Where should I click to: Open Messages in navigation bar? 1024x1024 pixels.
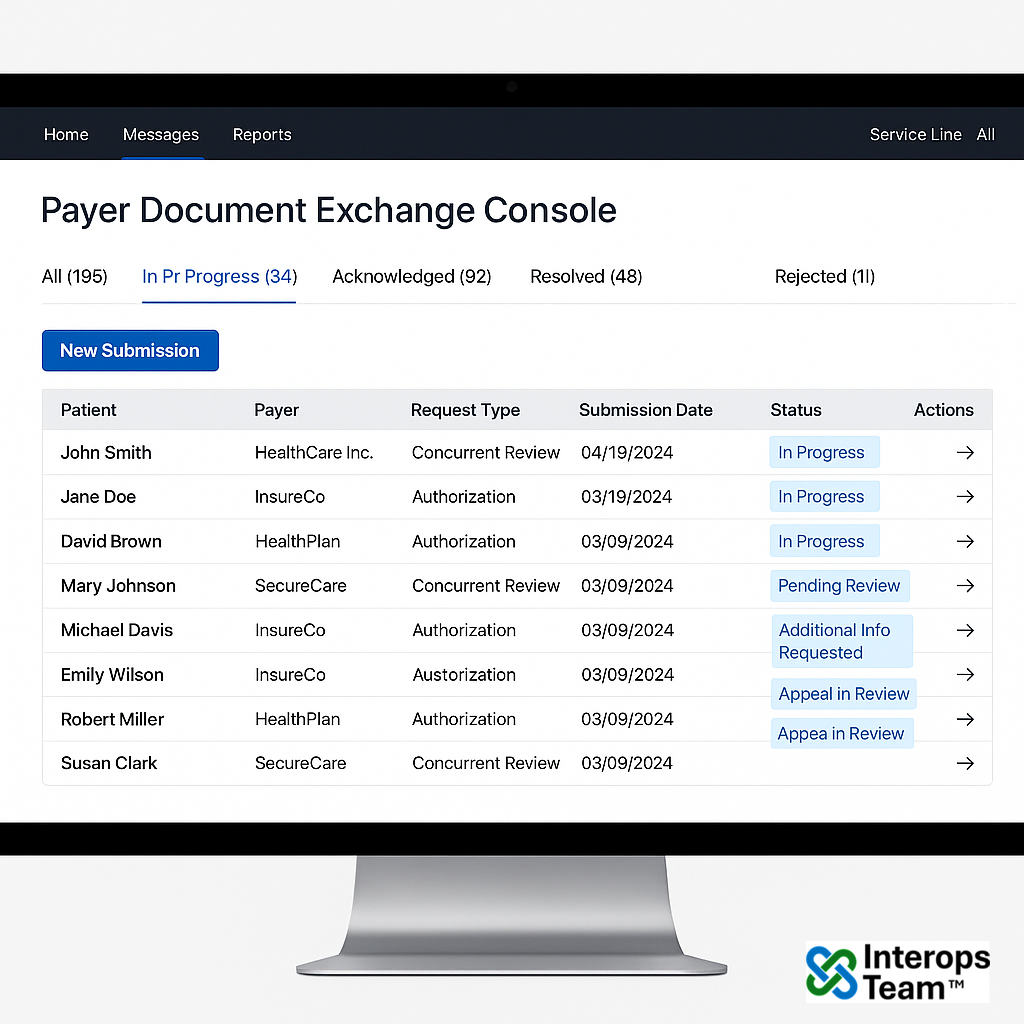pos(161,135)
